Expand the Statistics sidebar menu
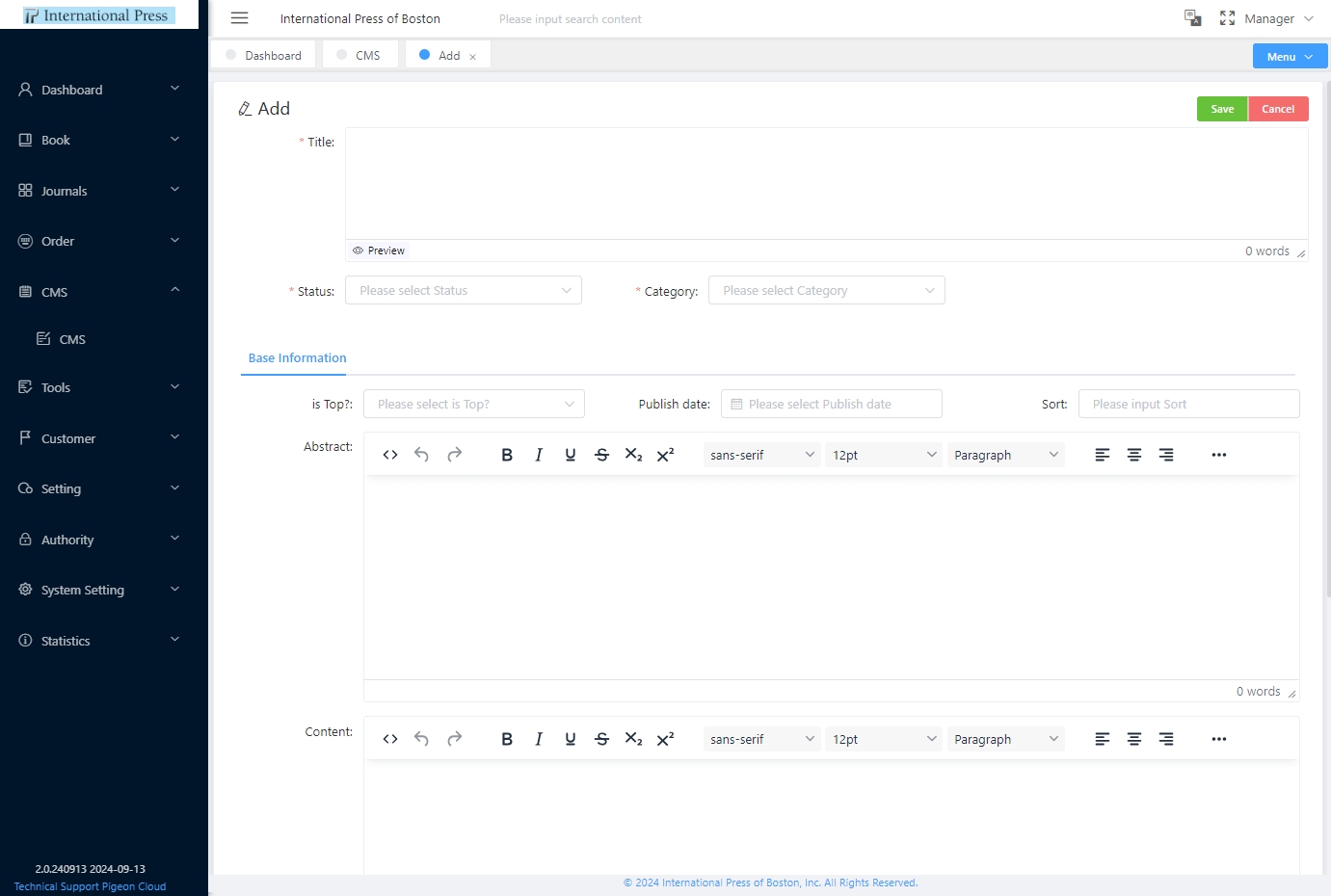Screen dimensions: 1331x896 99,641
